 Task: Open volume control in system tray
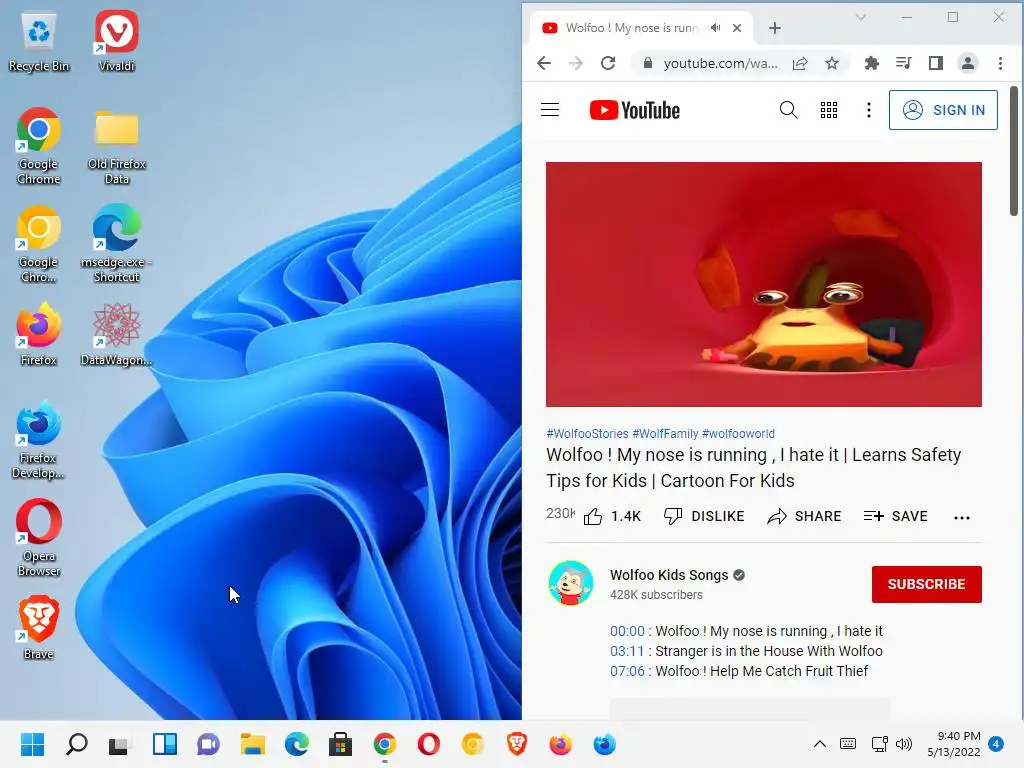(904, 744)
